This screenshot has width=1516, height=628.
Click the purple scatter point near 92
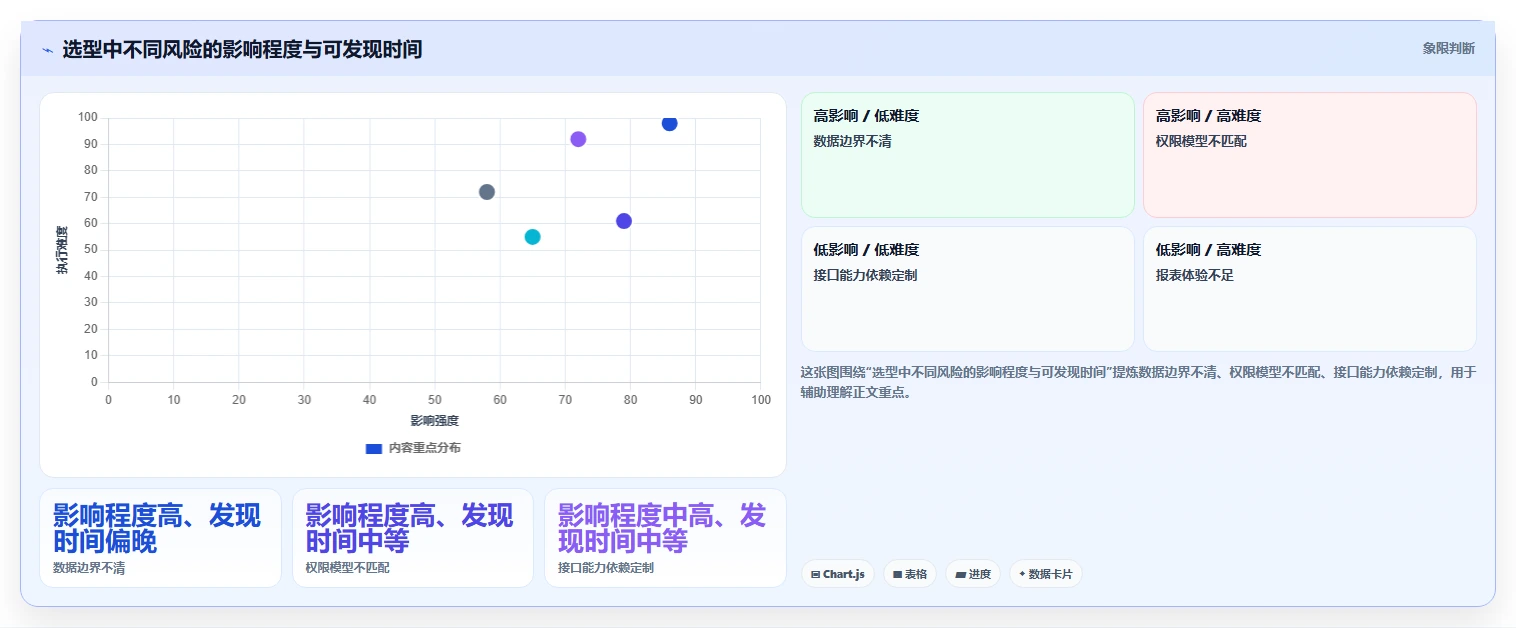tap(578, 139)
